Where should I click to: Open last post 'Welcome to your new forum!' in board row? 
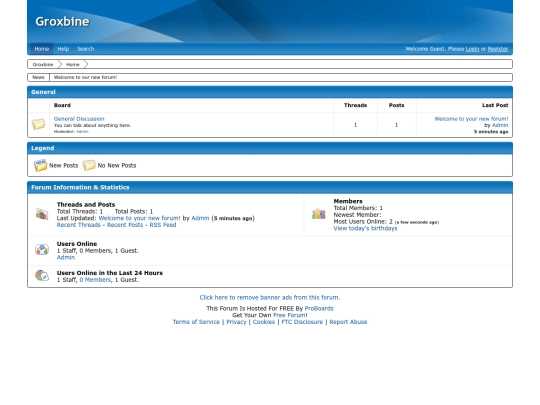coord(471,119)
